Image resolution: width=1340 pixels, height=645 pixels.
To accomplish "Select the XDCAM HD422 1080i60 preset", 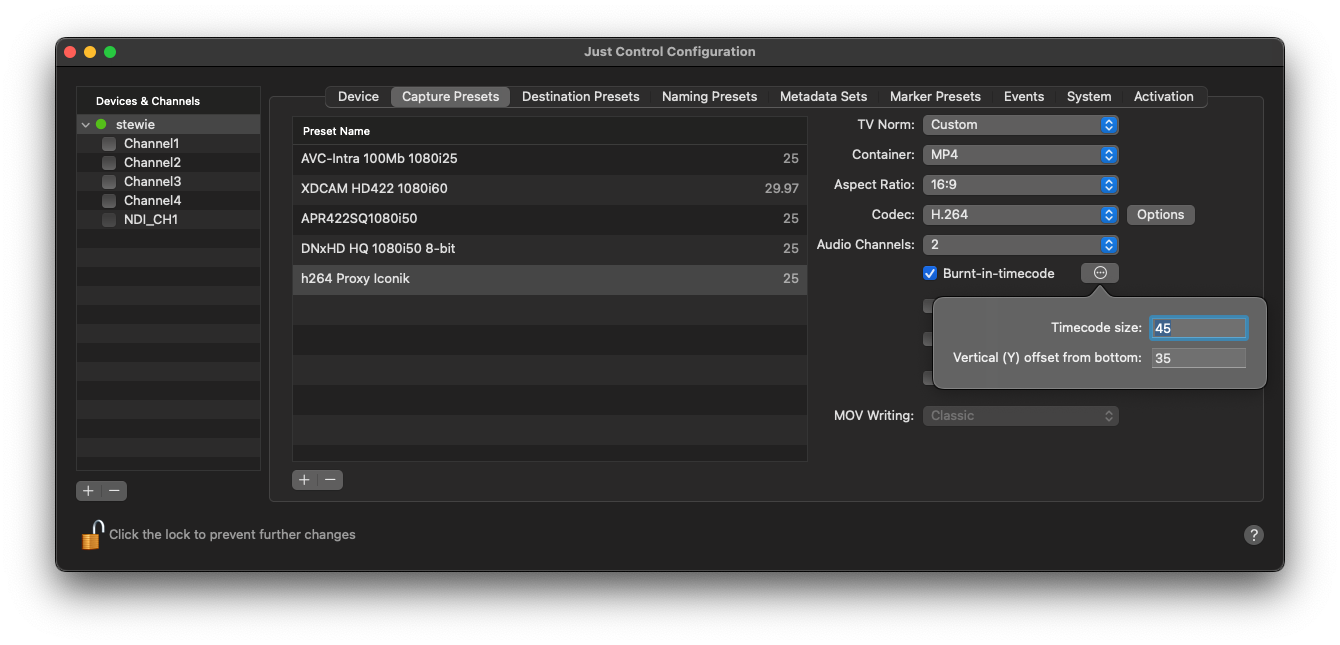I will pyautogui.click(x=549, y=189).
